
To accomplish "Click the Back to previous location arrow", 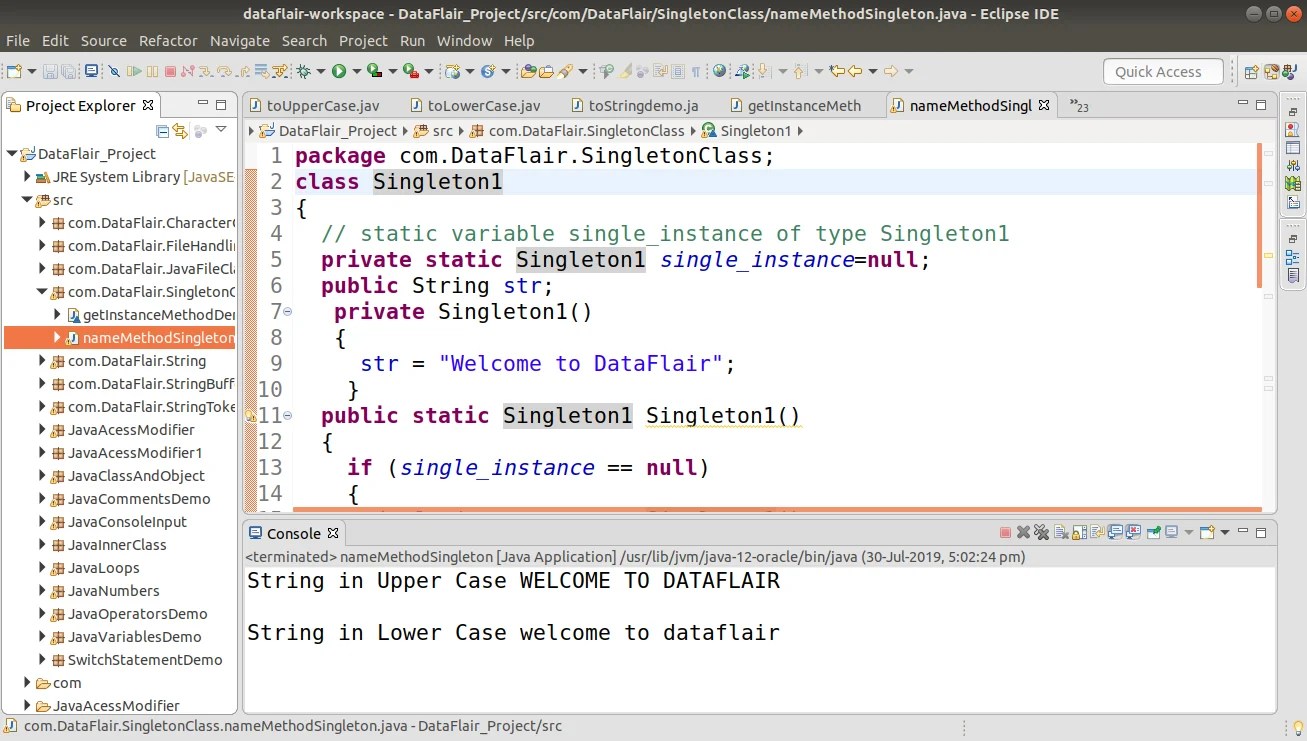I will coord(855,71).
